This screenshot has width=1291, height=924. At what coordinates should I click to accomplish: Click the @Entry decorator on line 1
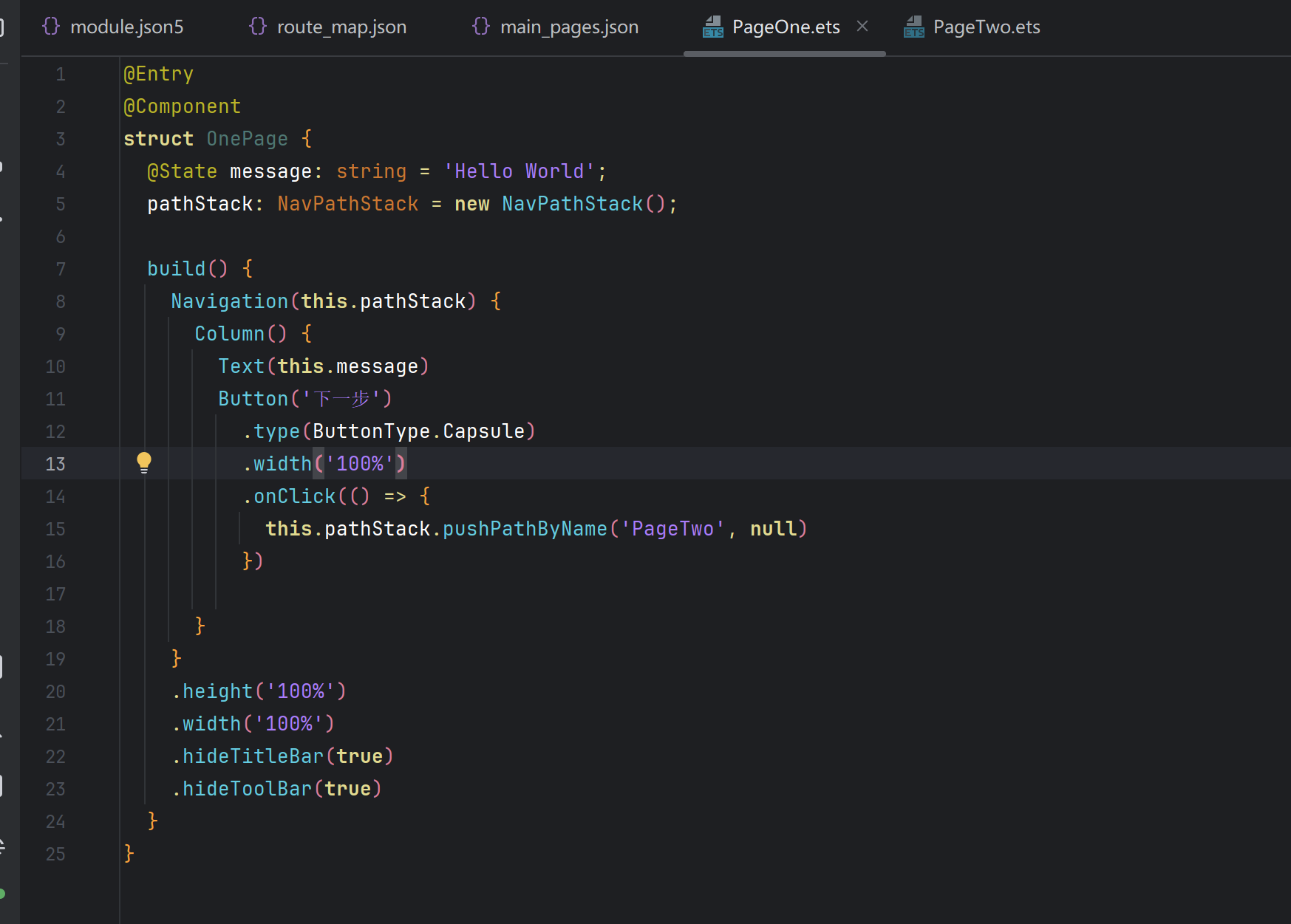point(159,74)
